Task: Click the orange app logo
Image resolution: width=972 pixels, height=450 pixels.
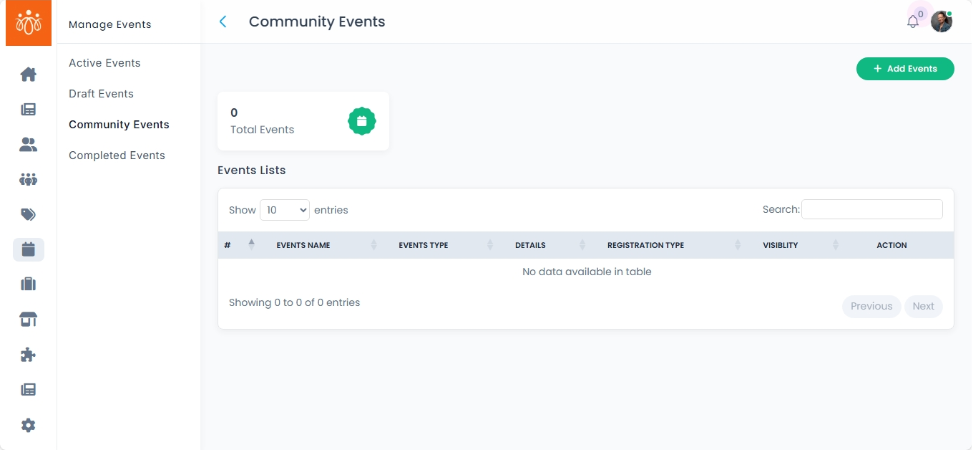Action: click(x=28, y=23)
